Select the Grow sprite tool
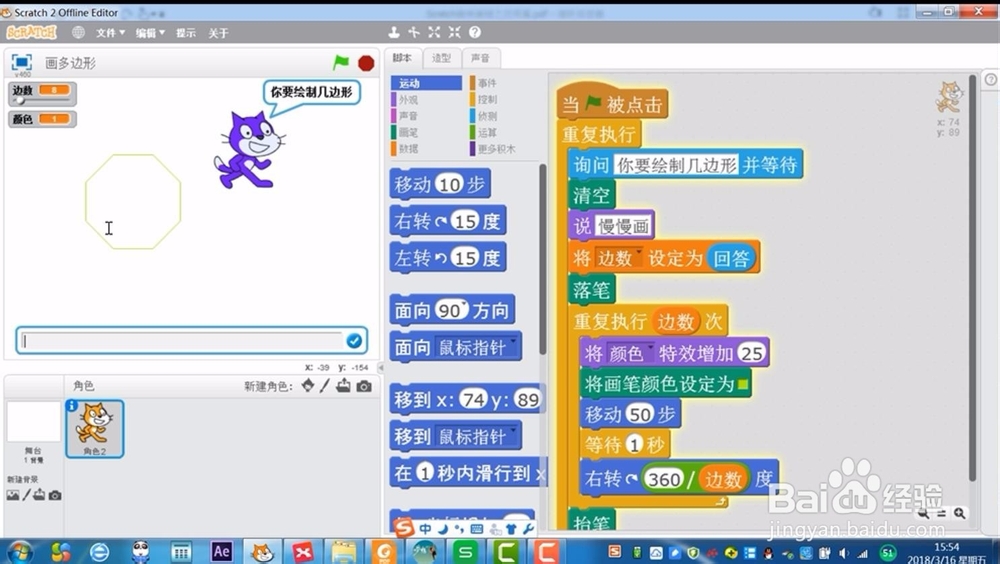Screen dimensions: 1000x564 (434, 33)
